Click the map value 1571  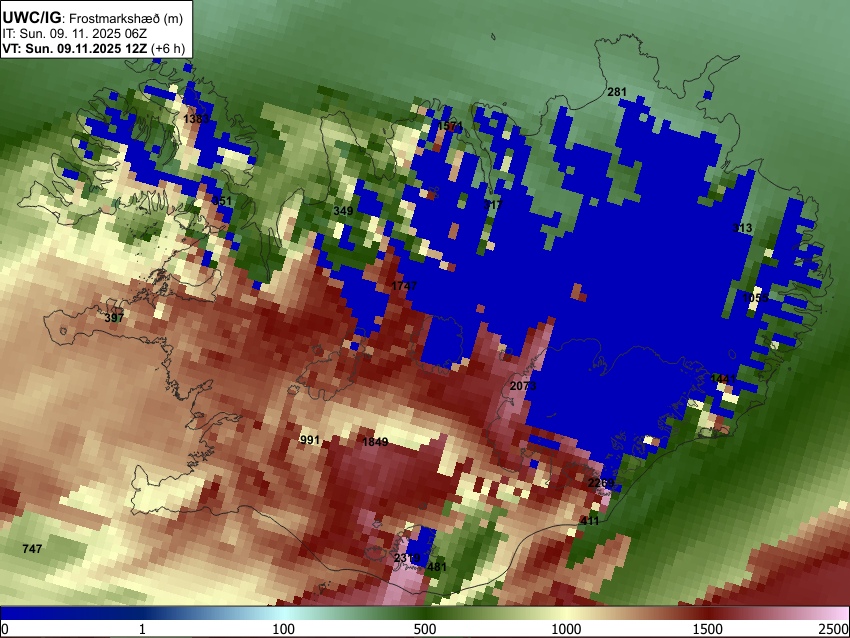coord(450,126)
